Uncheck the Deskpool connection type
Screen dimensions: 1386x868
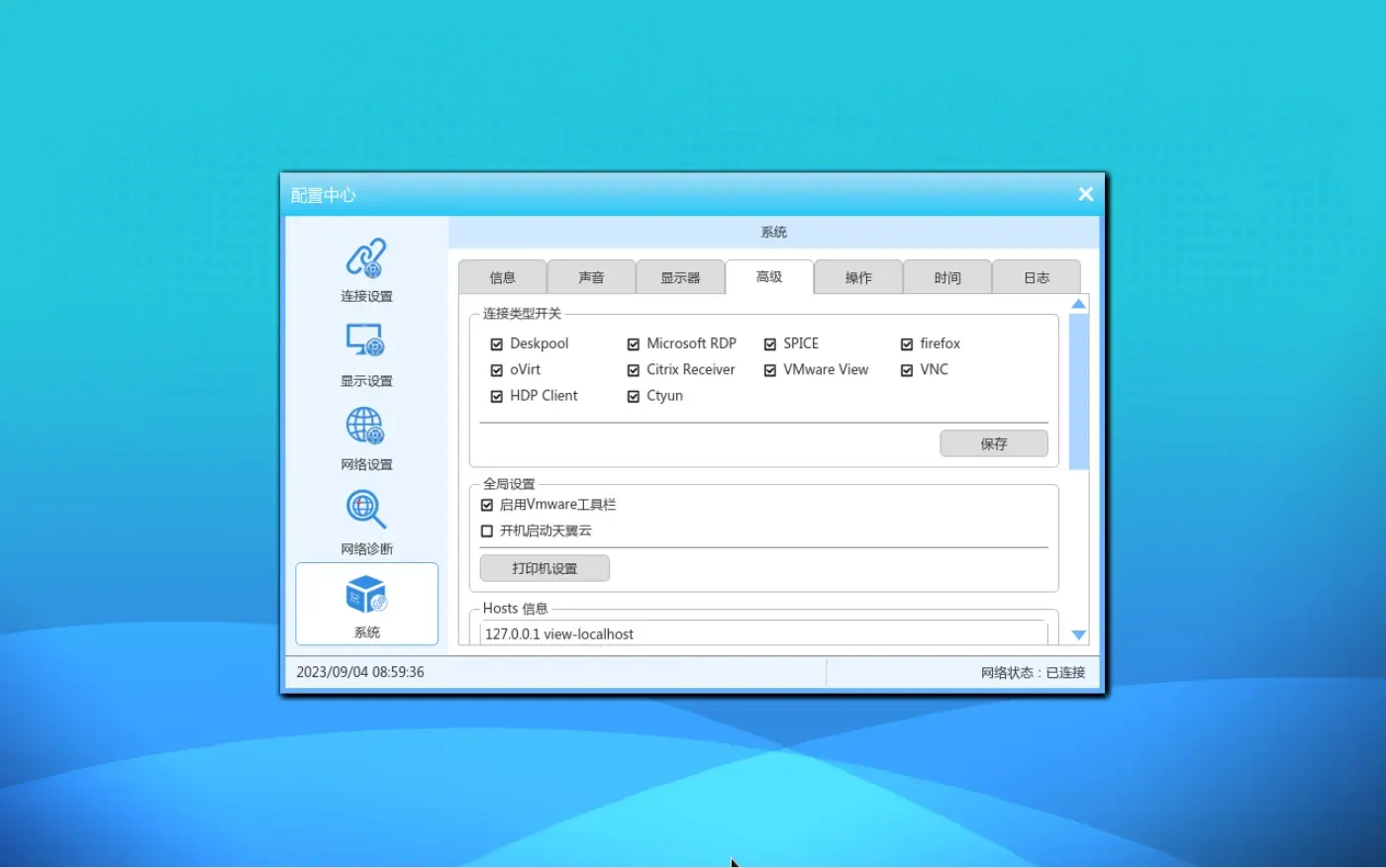(497, 344)
